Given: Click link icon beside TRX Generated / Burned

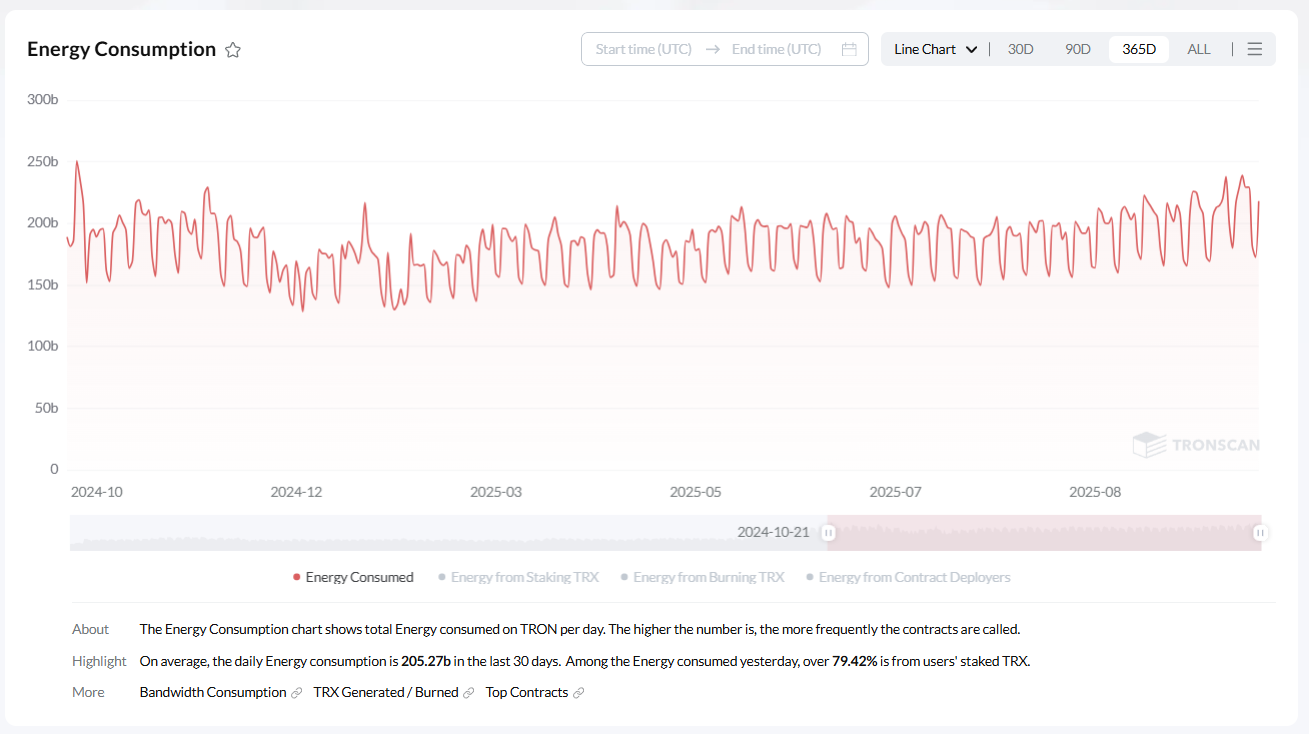Looking at the screenshot, I should 469,693.
